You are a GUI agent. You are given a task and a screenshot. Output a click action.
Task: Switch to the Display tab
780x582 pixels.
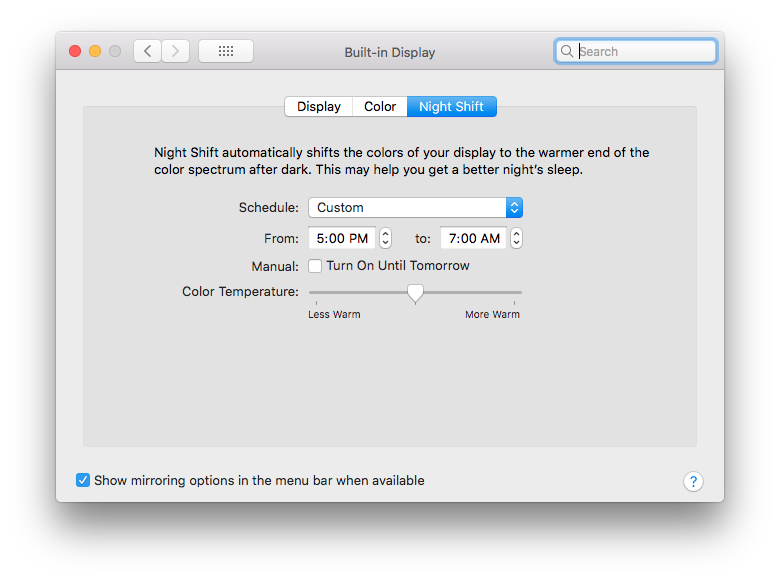pos(318,106)
